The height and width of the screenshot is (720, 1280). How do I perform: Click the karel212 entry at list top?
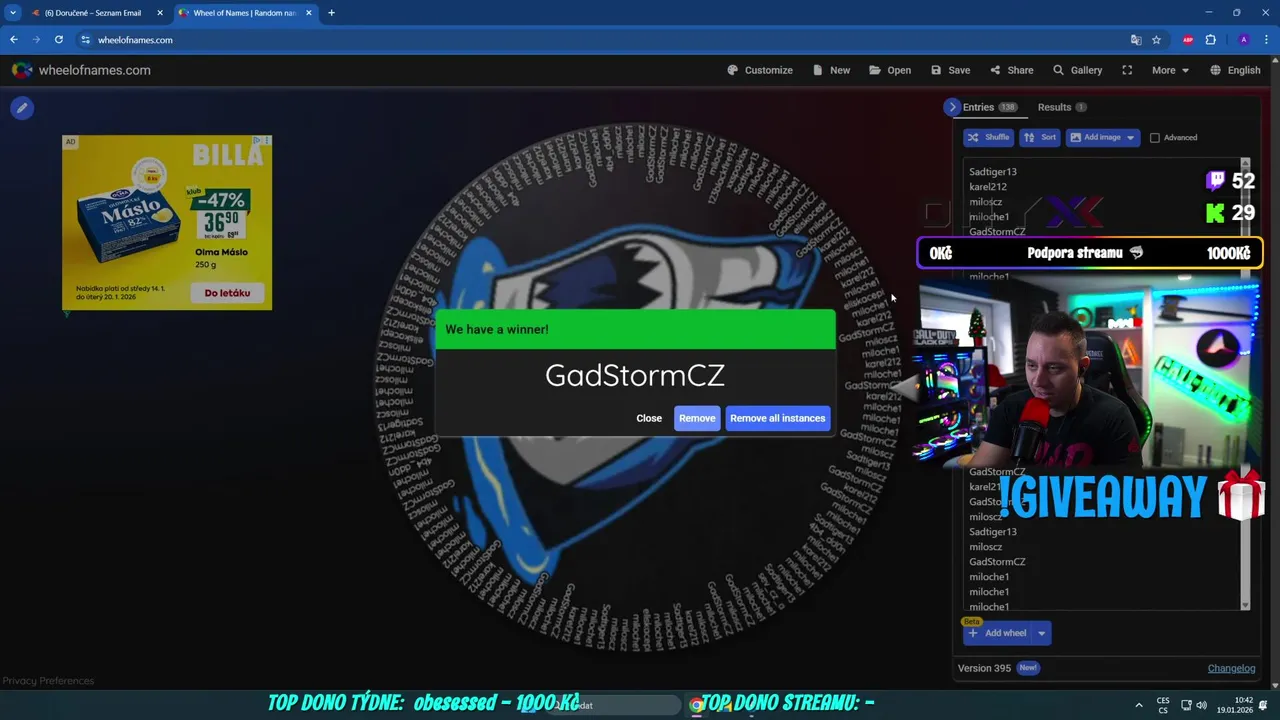pyautogui.click(x=988, y=187)
